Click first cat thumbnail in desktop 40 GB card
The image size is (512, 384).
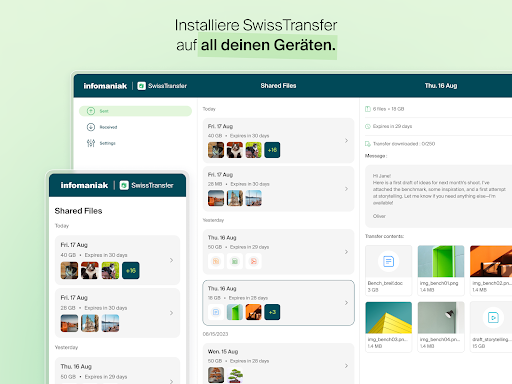[216, 150]
